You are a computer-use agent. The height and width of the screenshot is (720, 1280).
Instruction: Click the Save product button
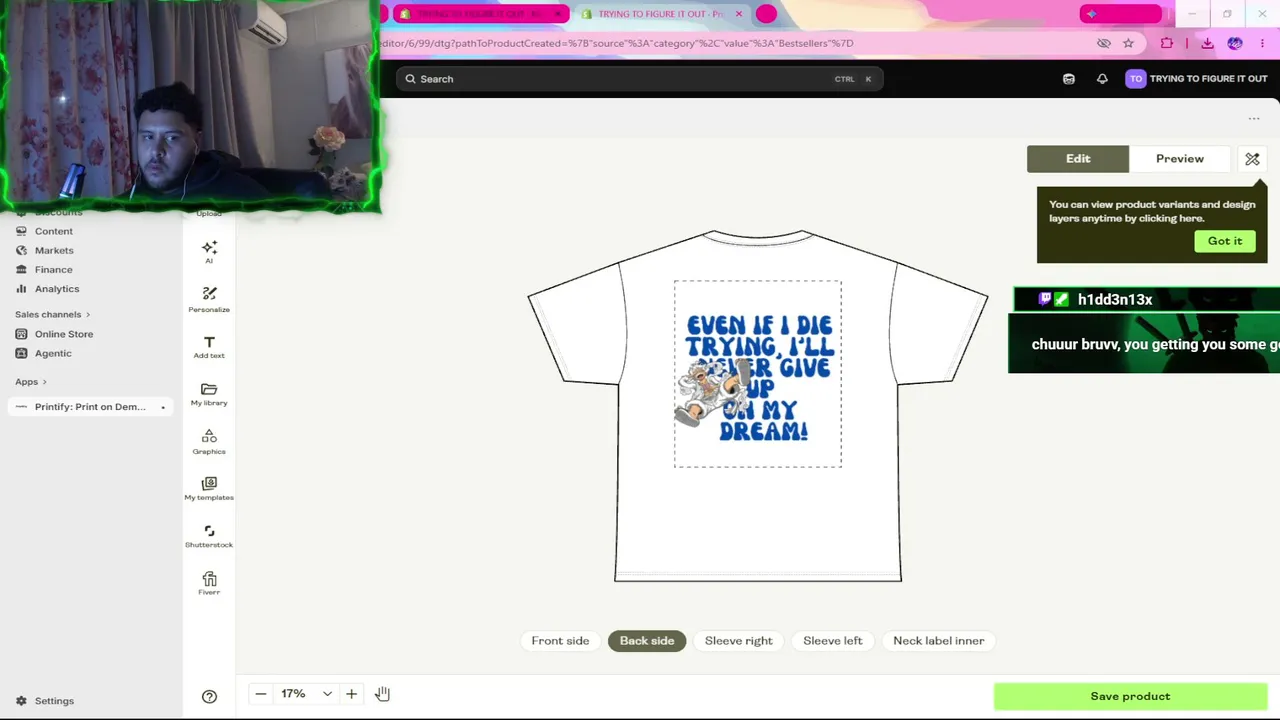[1130, 696]
